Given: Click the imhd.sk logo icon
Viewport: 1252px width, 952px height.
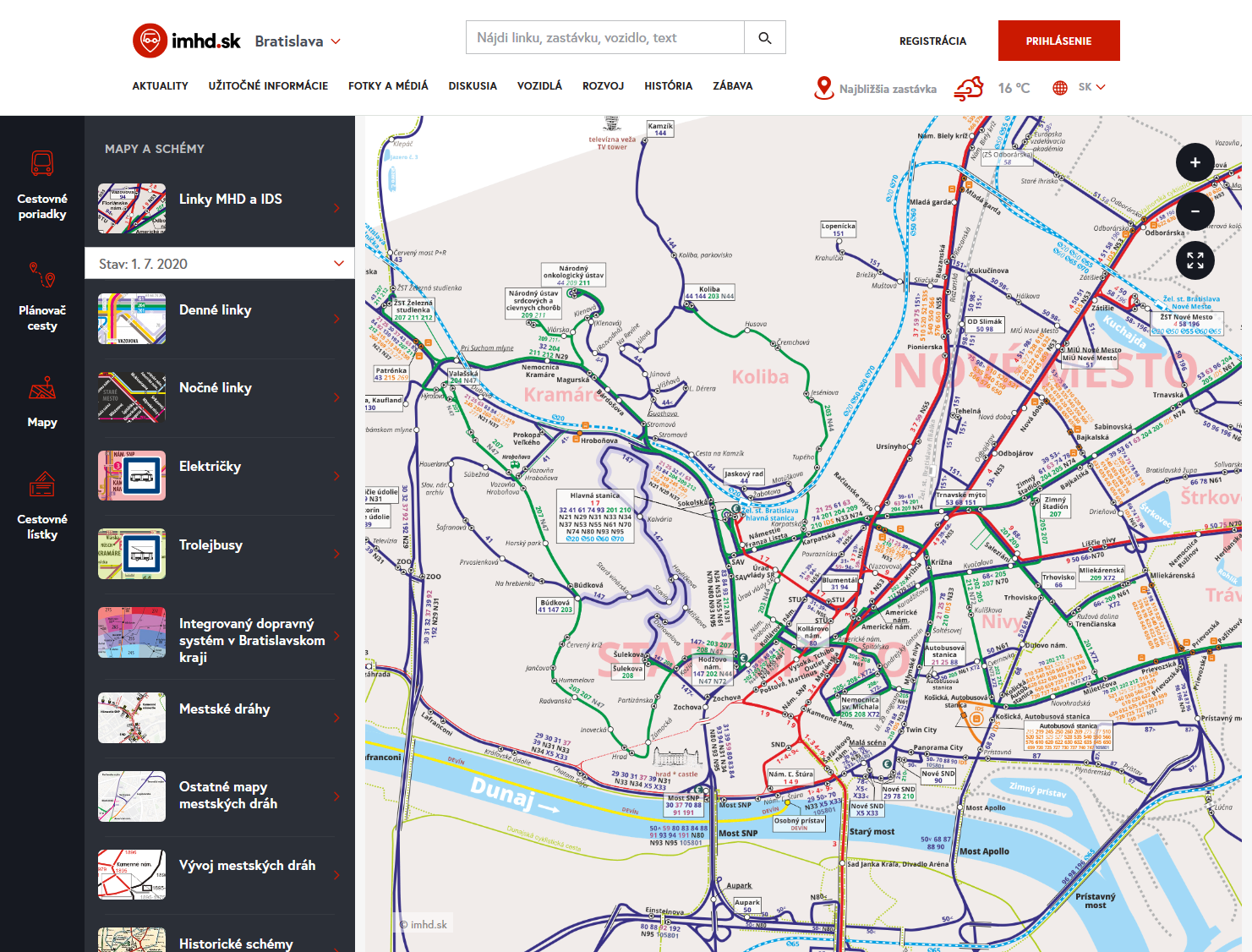Looking at the screenshot, I should click(x=150, y=41).
